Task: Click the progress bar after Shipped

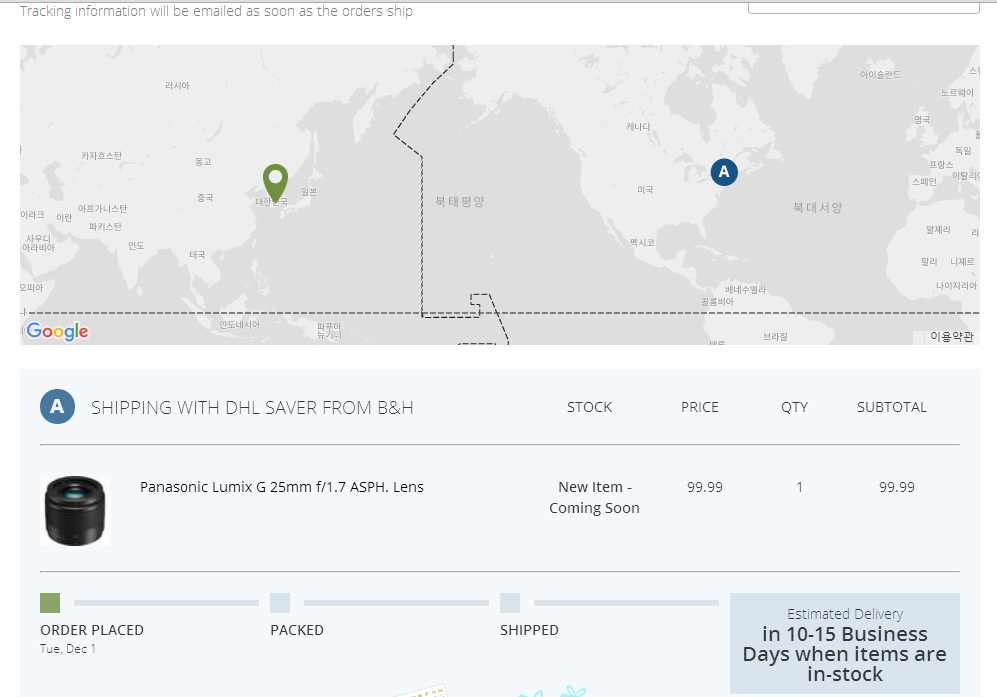Action: [x=626, y=603]
